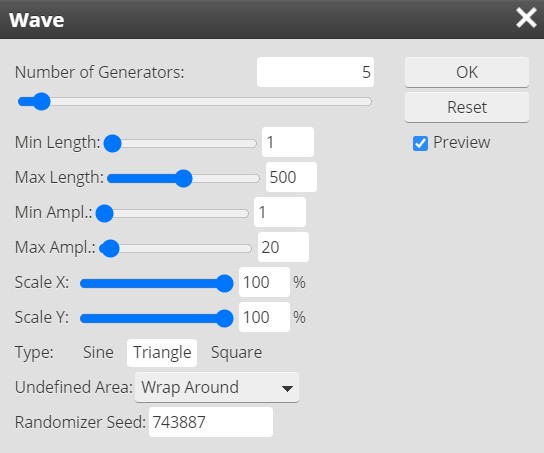Click the OK button
Screen dimensions: 544x453
467,72
